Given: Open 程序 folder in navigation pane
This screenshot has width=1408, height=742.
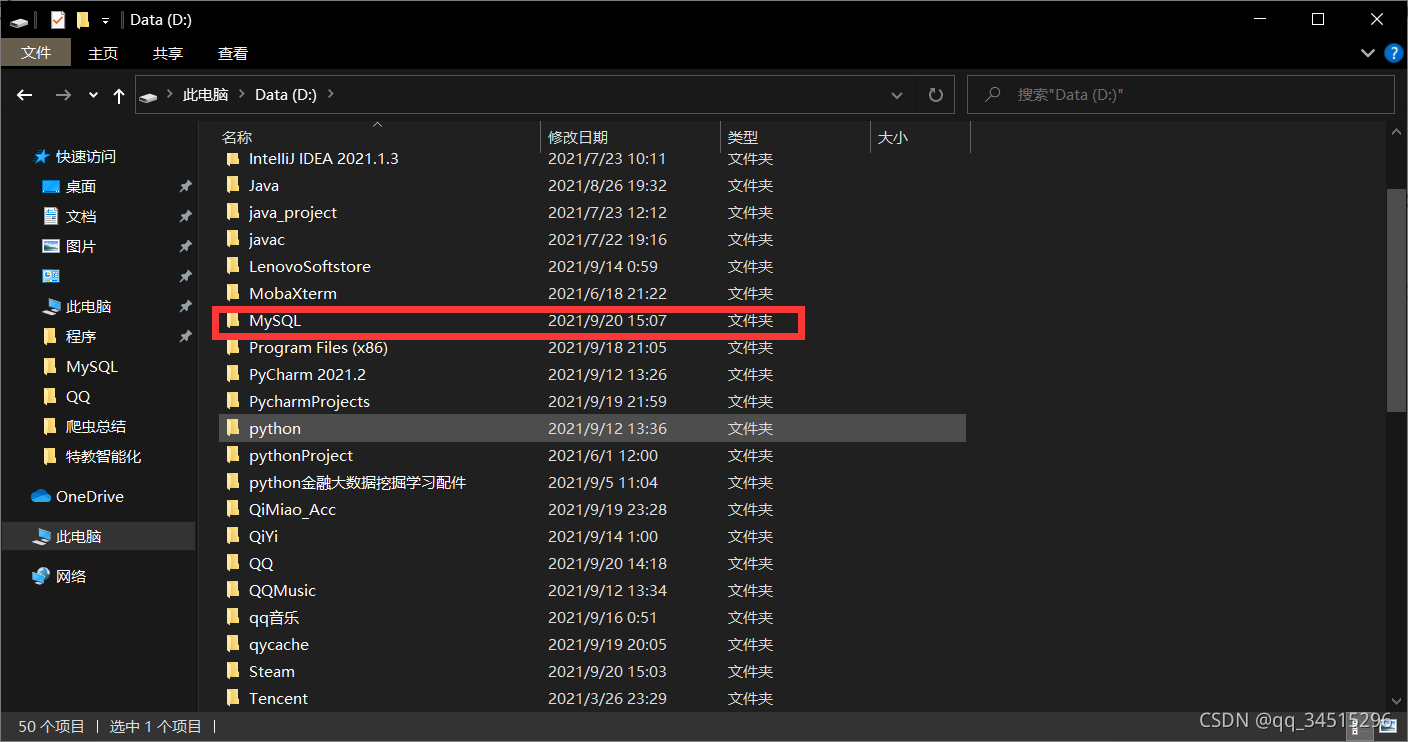Looking at the screenshot, I should (x=80, y=337).
